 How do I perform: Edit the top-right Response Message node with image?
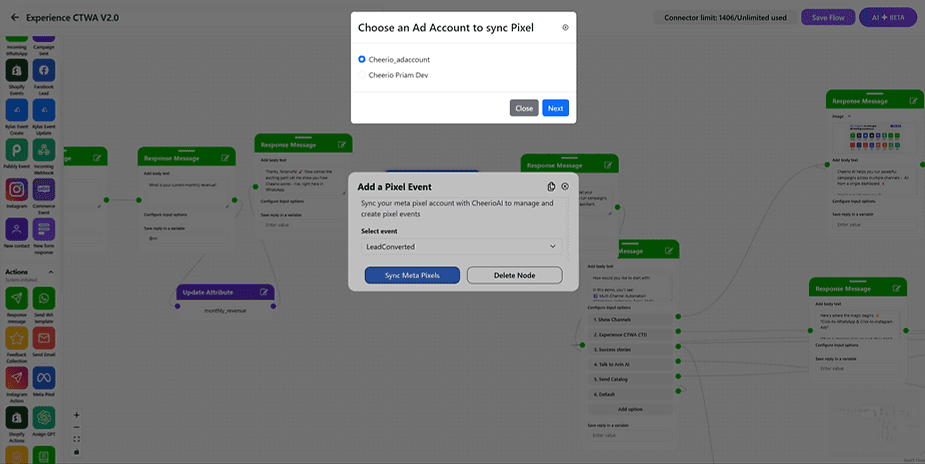(x=914, y=101)
